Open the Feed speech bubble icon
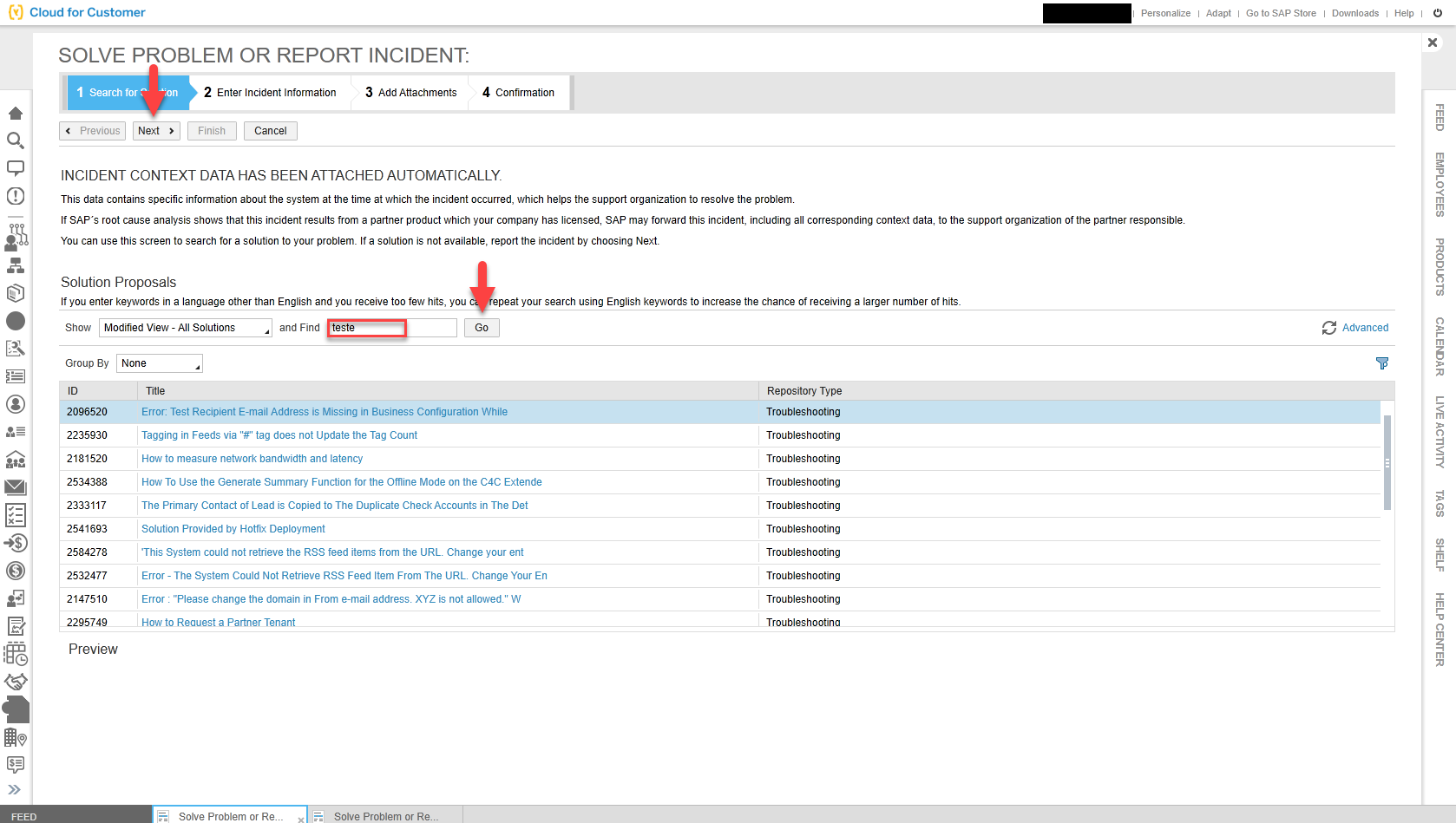 click(x=16, y=168)
